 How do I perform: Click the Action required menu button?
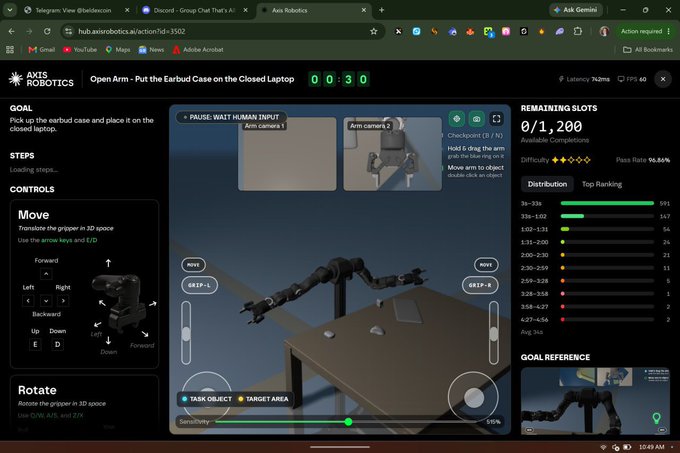pyautogui.click(x=645, y=31)
